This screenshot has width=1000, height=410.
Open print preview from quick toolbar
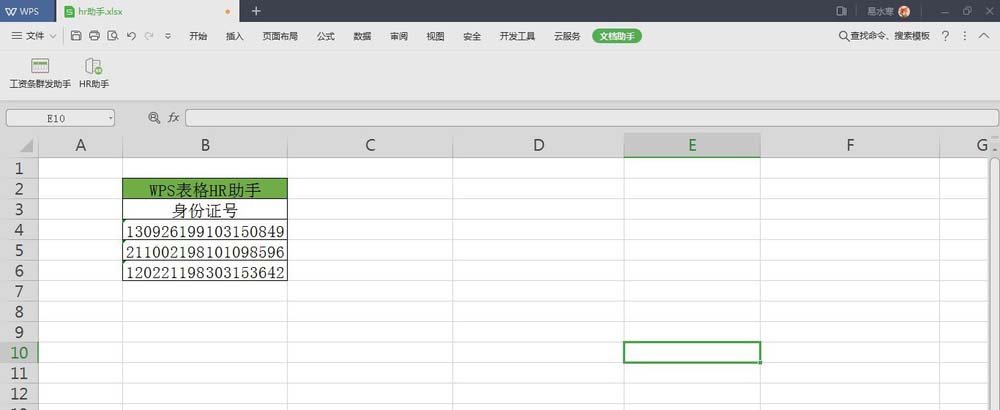[x=113, y=36]
